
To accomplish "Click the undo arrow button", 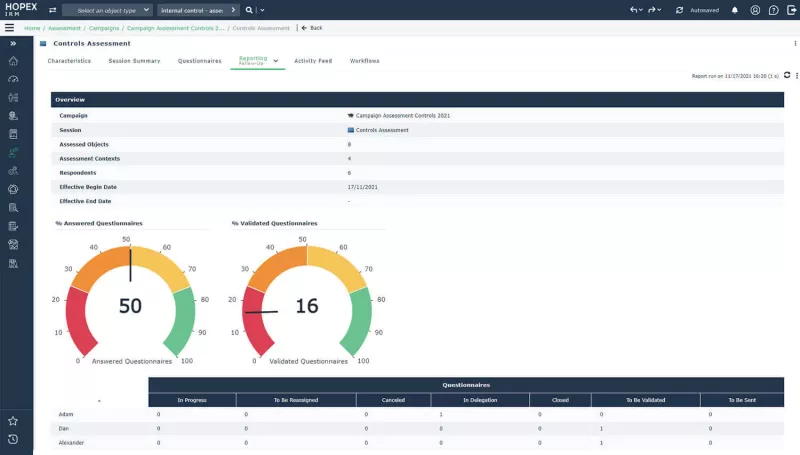I will (635, 10).
